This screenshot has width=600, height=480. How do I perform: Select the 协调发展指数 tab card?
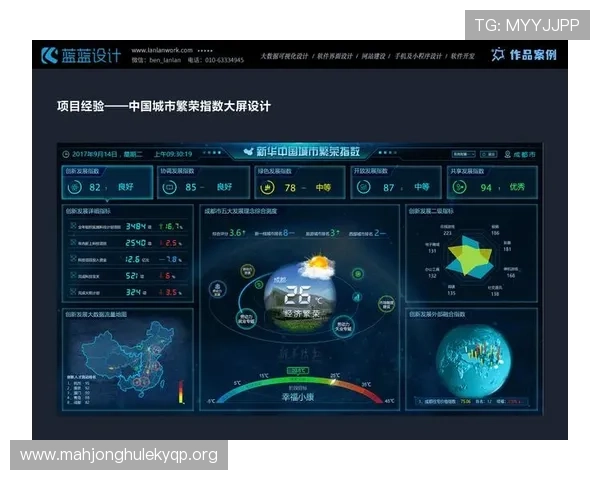(x=204, y=182)
